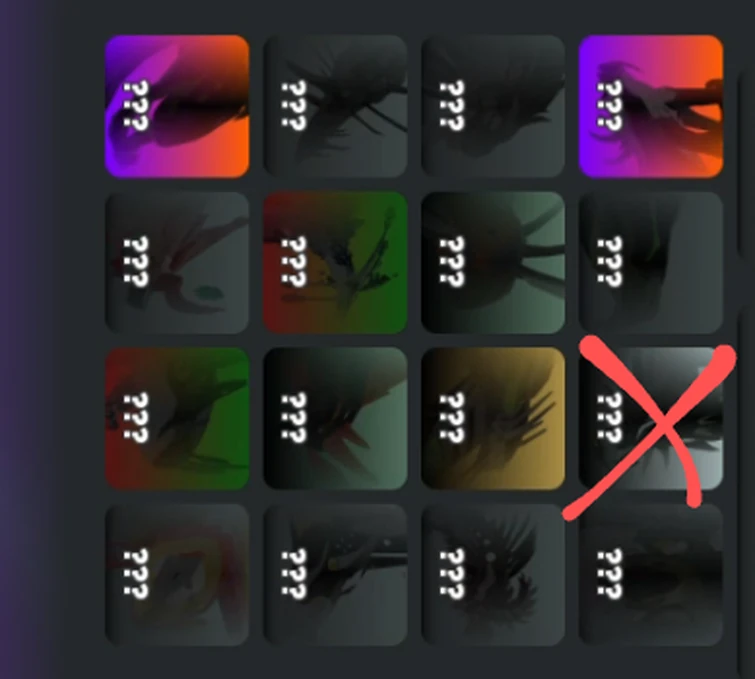Screen dimensions: 755x679
Task: Open bottom-row dark tile with dotted long silhouette
Action: pyautogui.click(x=335, y=575)
